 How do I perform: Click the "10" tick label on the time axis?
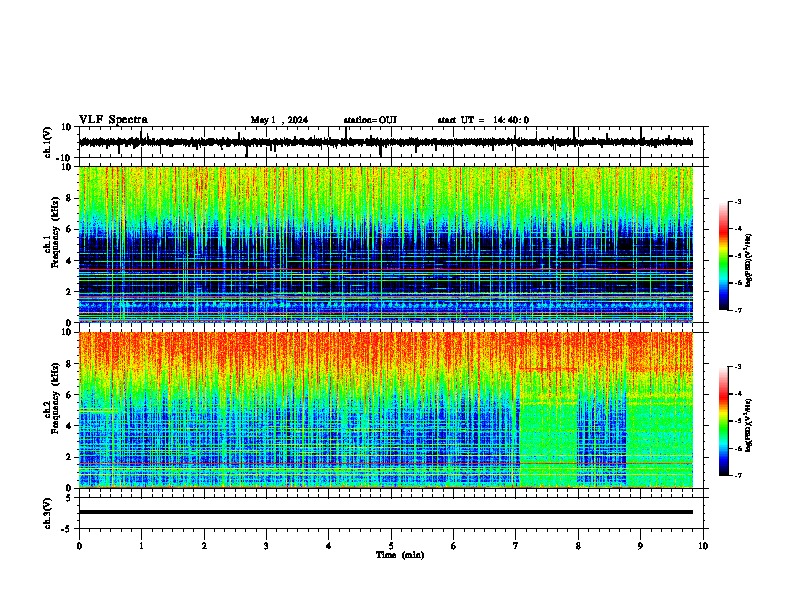coord(703,546)
